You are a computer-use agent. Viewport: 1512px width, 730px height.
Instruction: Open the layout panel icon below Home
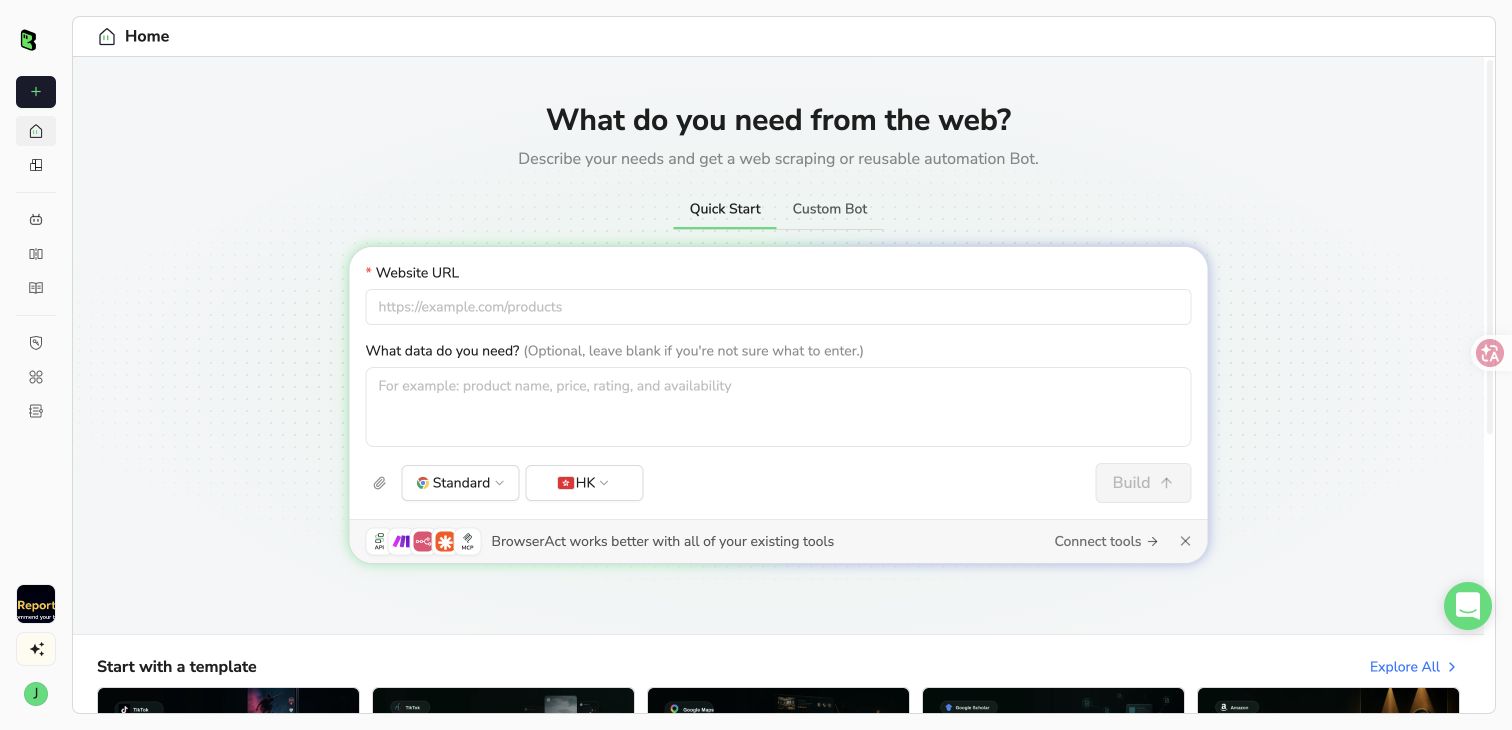[36, 165]
